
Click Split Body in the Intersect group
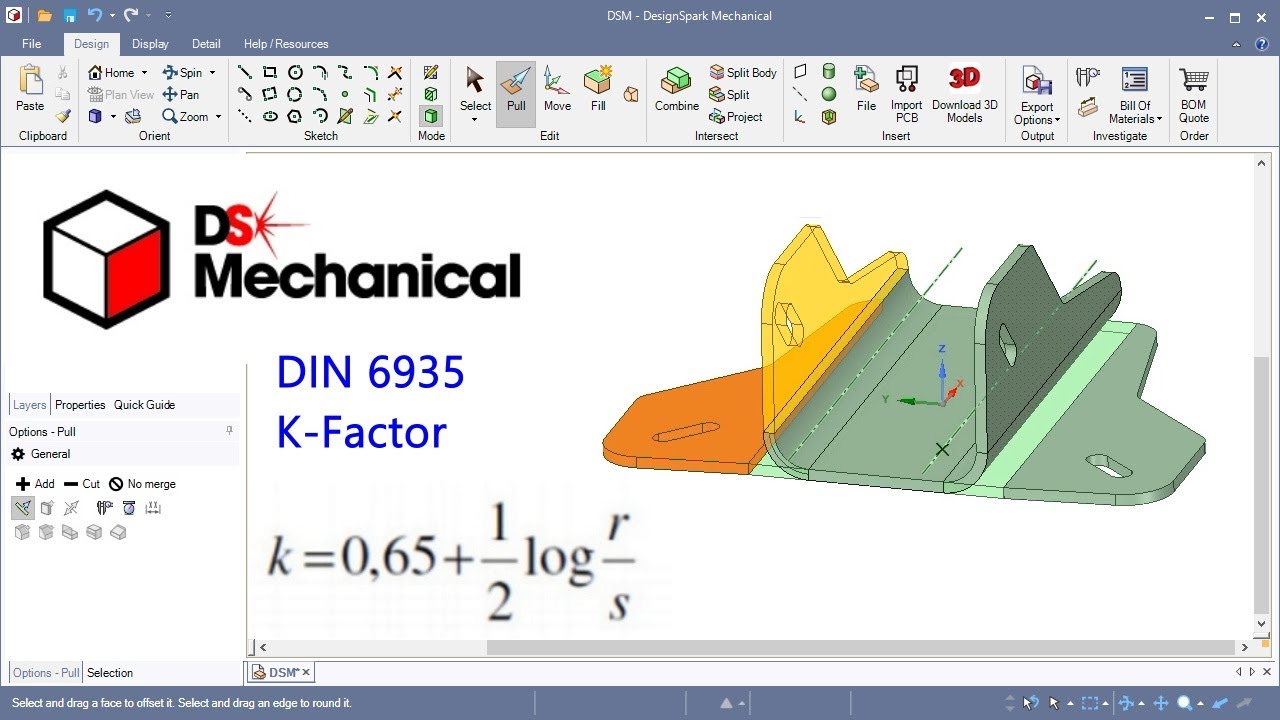[x=743, y=72]
